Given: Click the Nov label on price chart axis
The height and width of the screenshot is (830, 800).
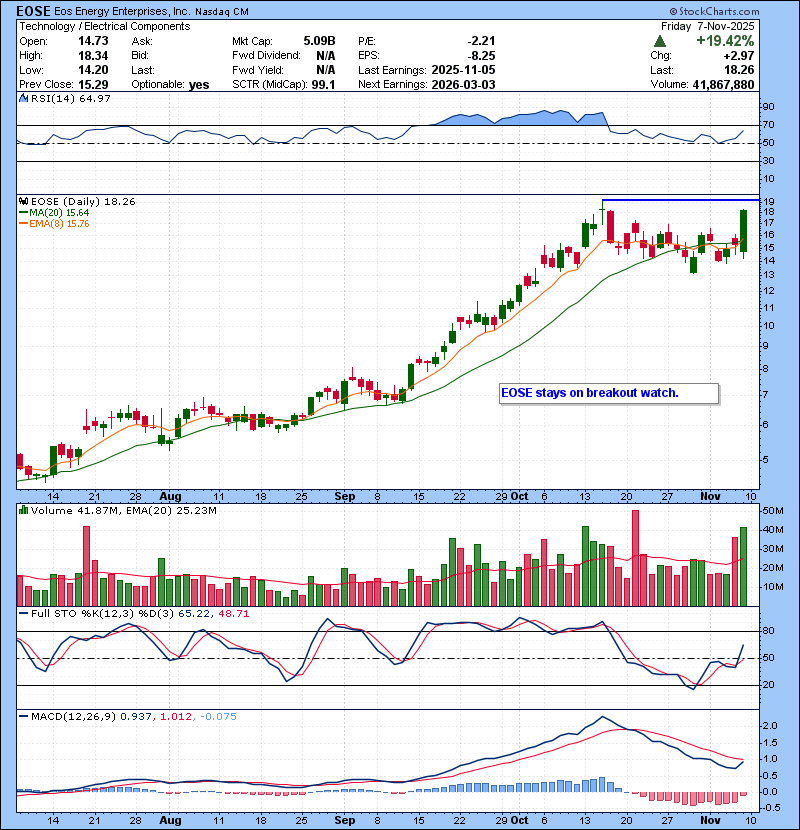Looking at the screenshot, I should 710,497.
